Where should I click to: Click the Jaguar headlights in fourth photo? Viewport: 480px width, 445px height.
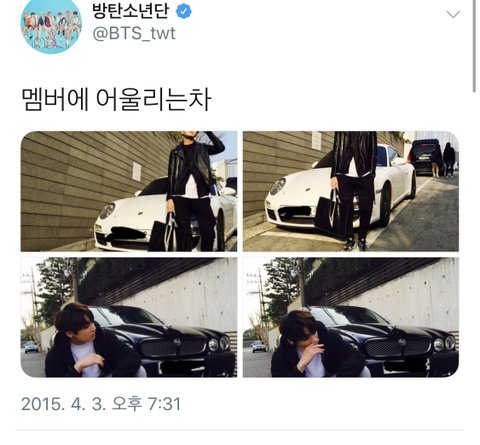444,343
